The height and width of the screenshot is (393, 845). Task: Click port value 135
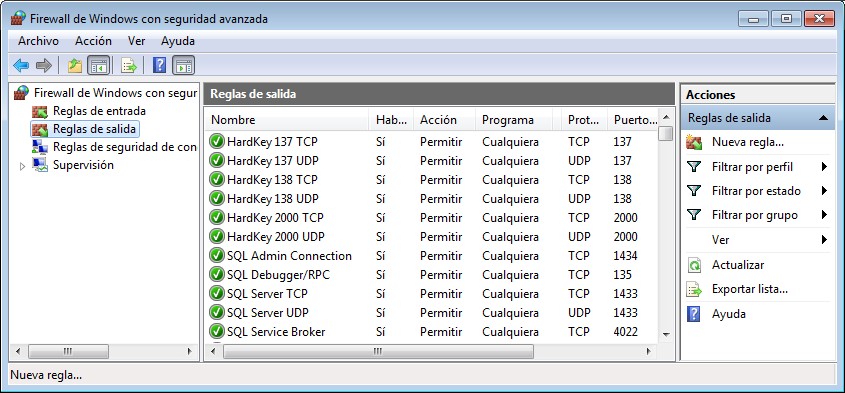[622, 275]
